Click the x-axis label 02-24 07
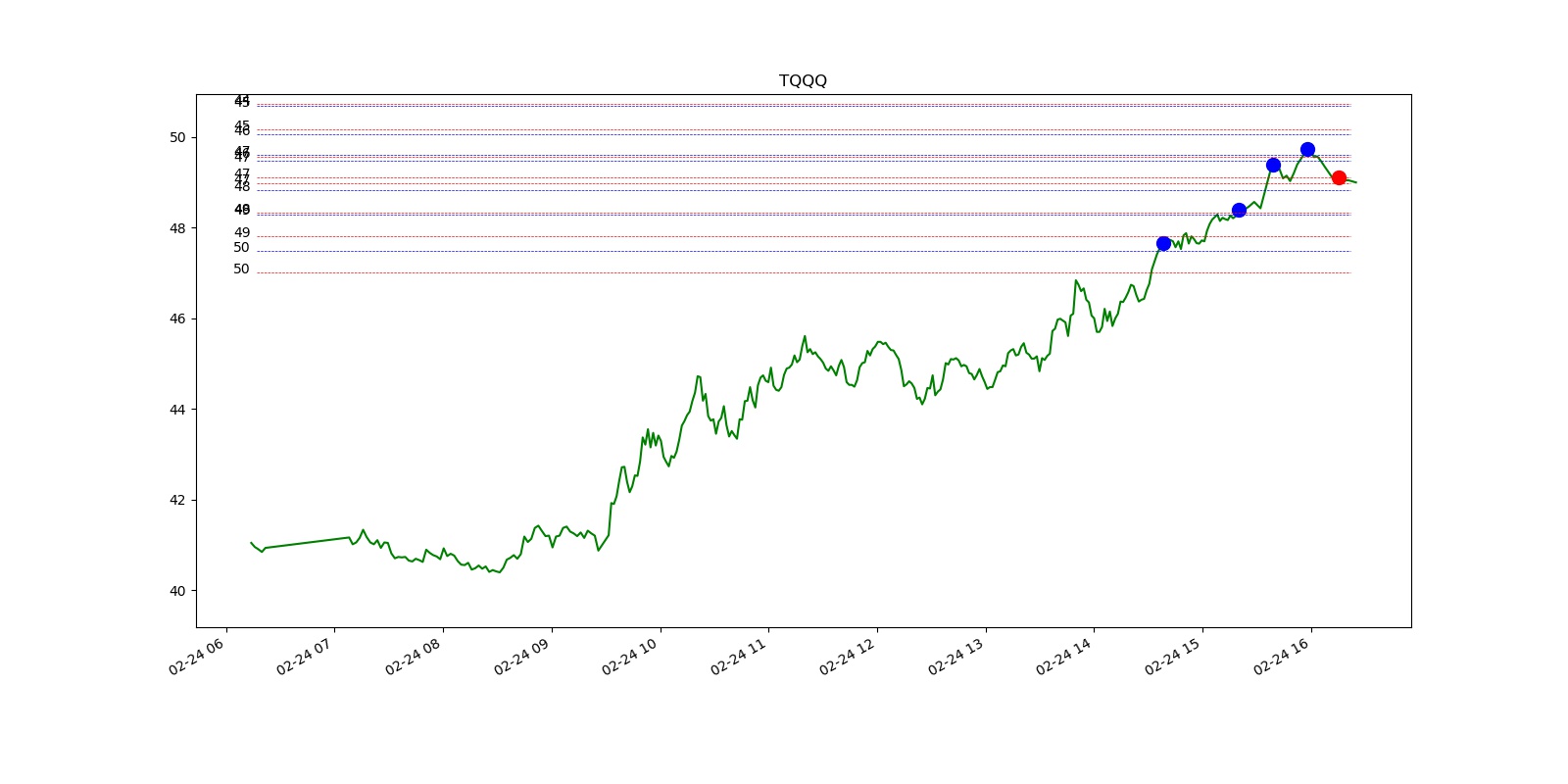 pyautogui.click(x=305, y=657)
